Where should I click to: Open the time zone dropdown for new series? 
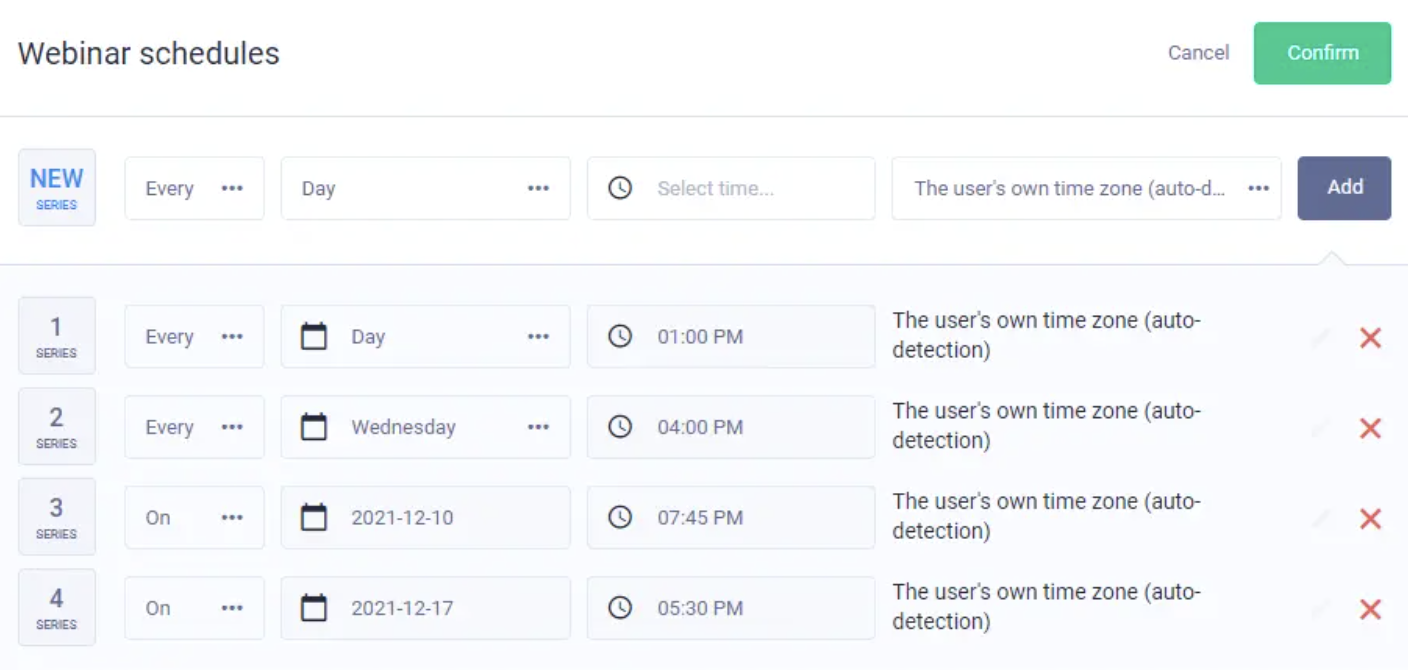click(1086, 188)
